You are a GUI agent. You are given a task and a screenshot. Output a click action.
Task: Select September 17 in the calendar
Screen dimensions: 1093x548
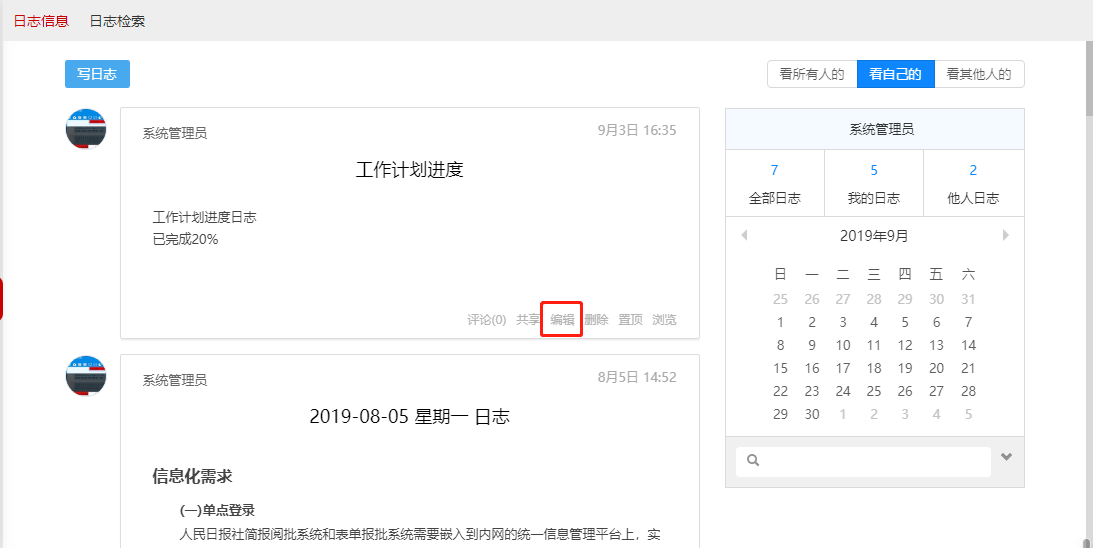(x=843, y=368)
